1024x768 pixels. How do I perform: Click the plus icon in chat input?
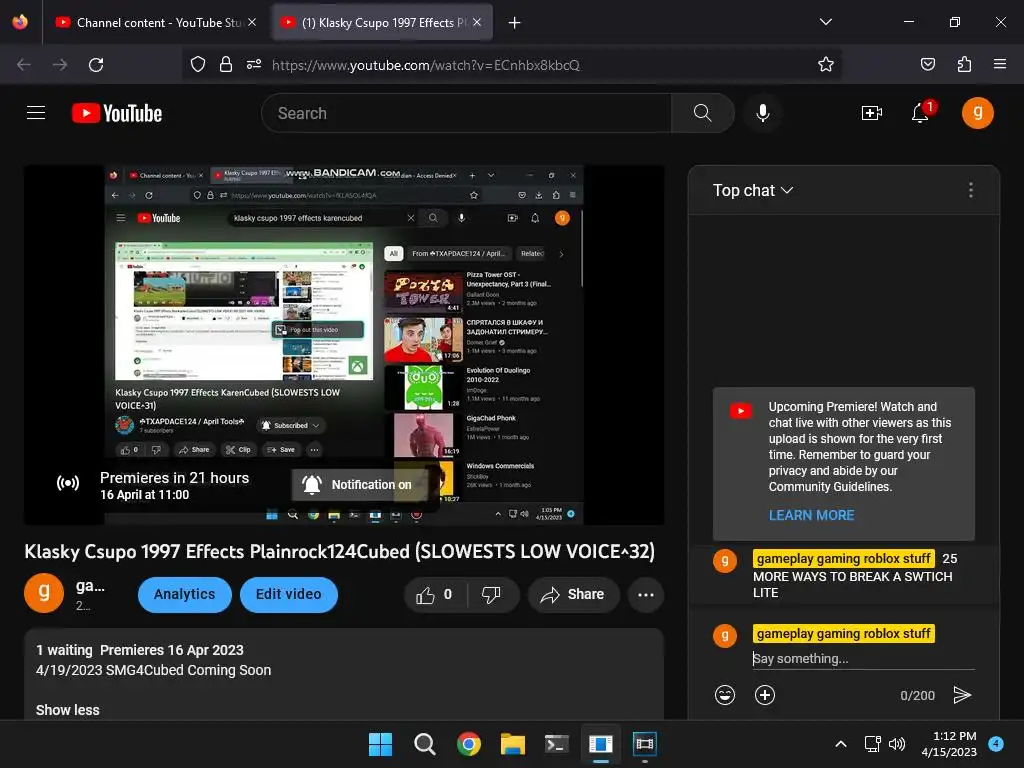click(x=765, y=695)
